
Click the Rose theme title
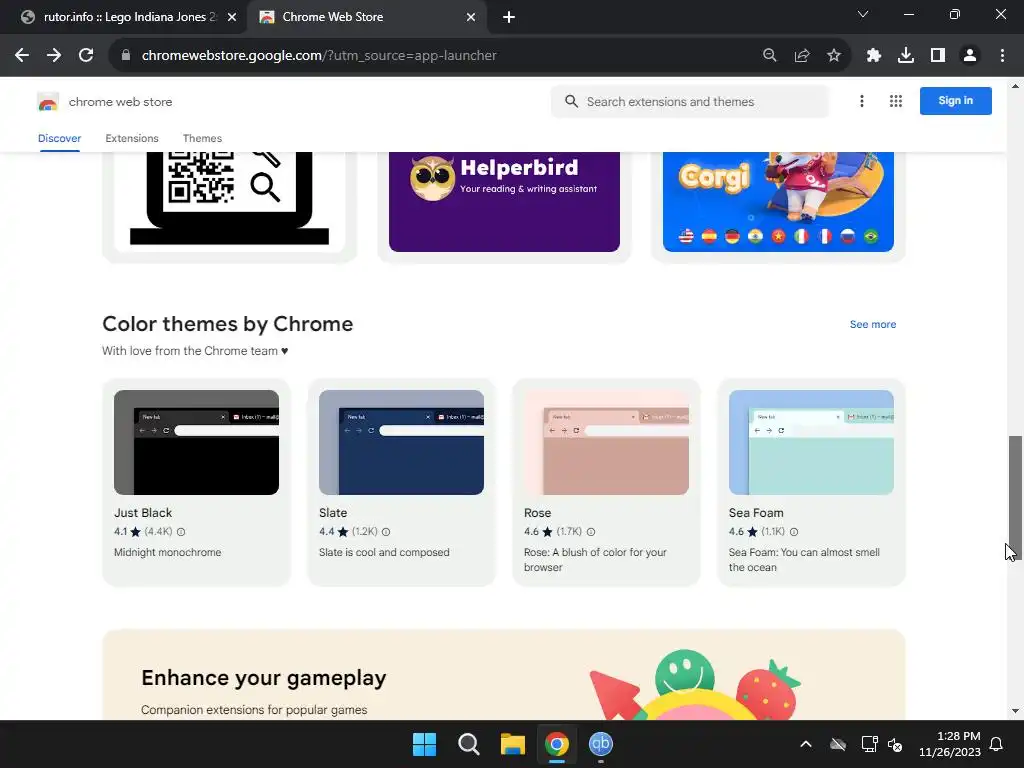tap(537, 513)
